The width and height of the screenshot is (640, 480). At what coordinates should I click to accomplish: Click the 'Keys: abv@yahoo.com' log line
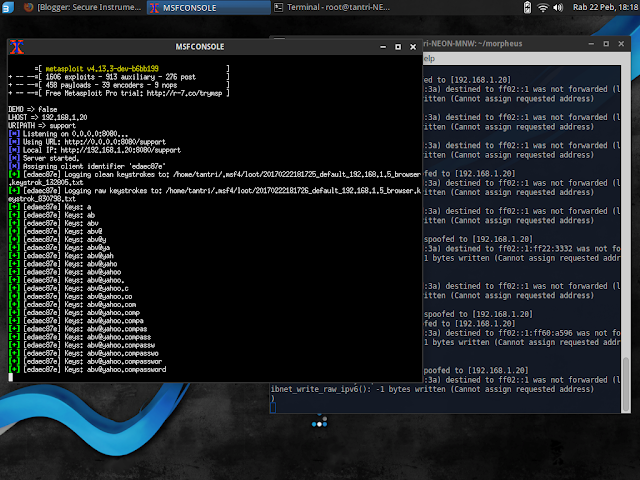pyautogui.click(x=72, y=304)
